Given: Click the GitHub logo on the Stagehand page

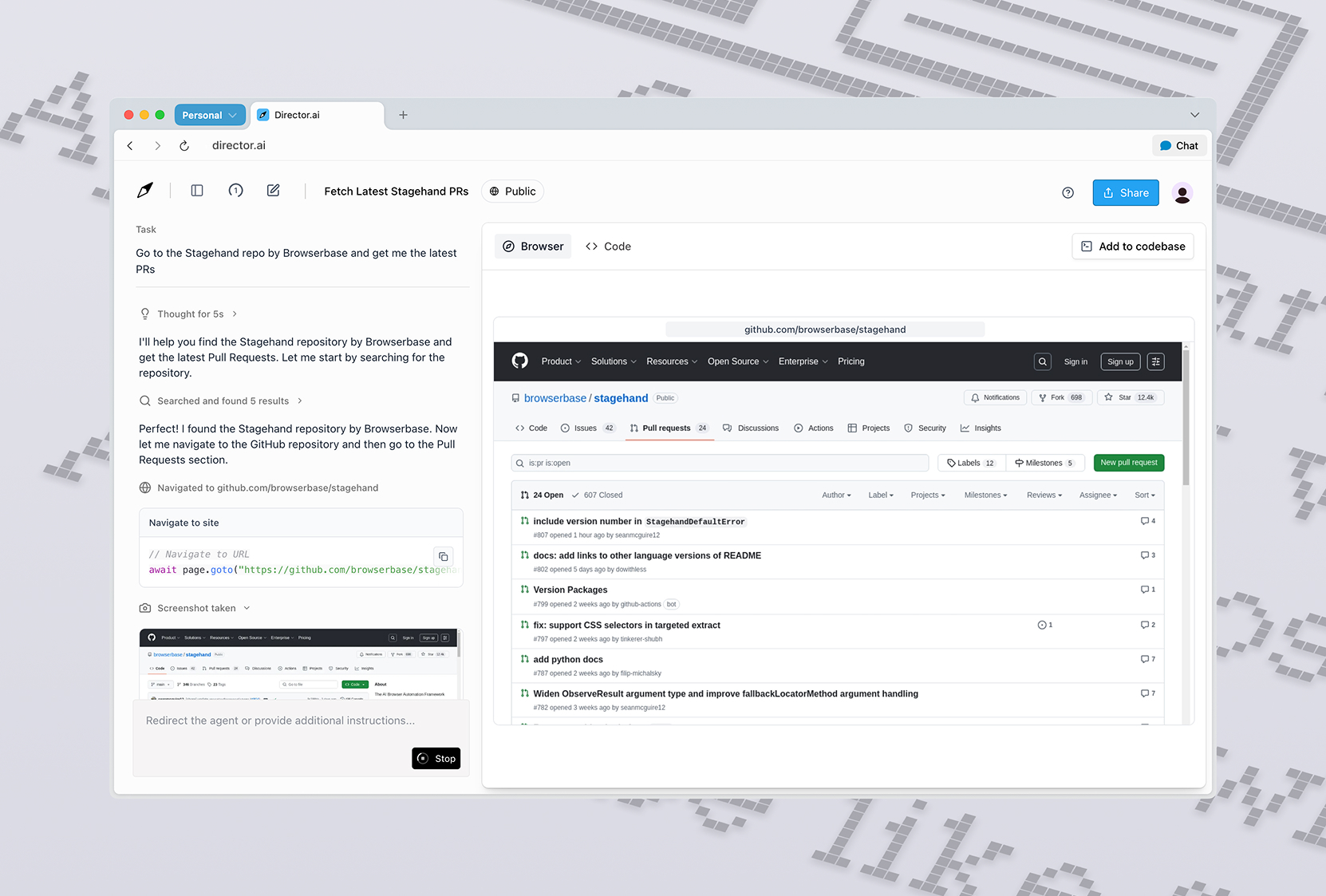Looking at the screenshot, I should (x=519, y=361).
